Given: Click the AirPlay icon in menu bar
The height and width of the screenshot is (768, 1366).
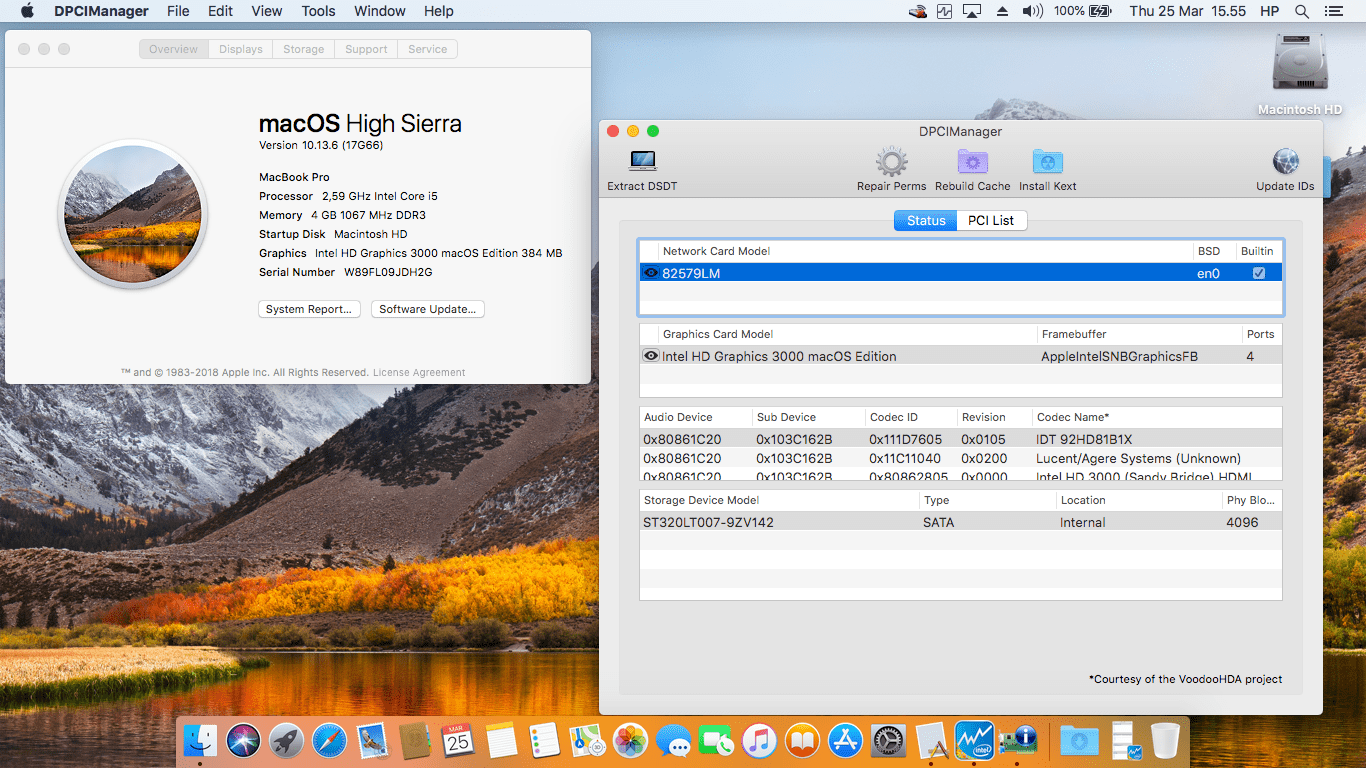Looking at the screenshot, I should tap(972, 11).
